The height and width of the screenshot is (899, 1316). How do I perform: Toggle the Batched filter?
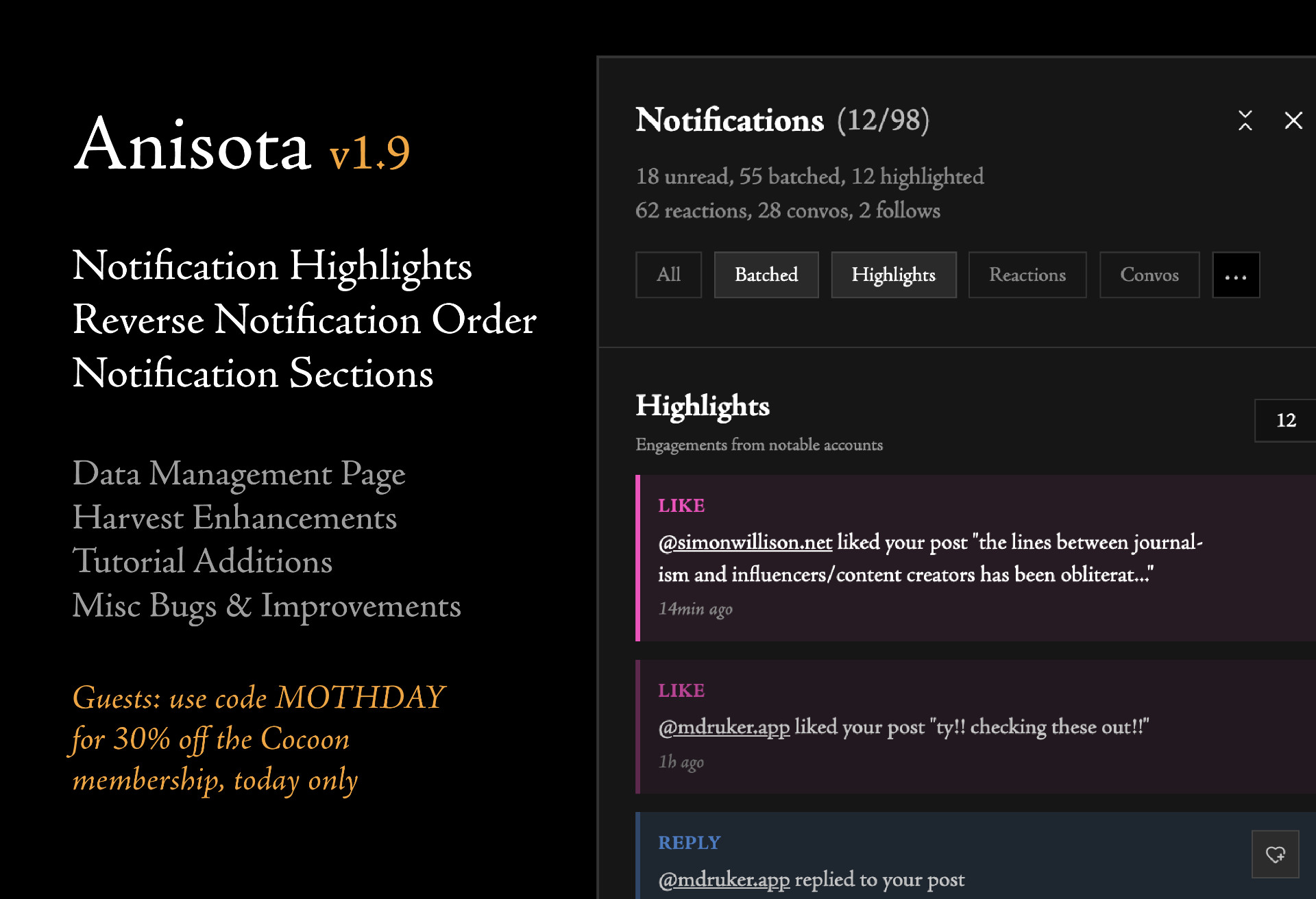point(766,275)
